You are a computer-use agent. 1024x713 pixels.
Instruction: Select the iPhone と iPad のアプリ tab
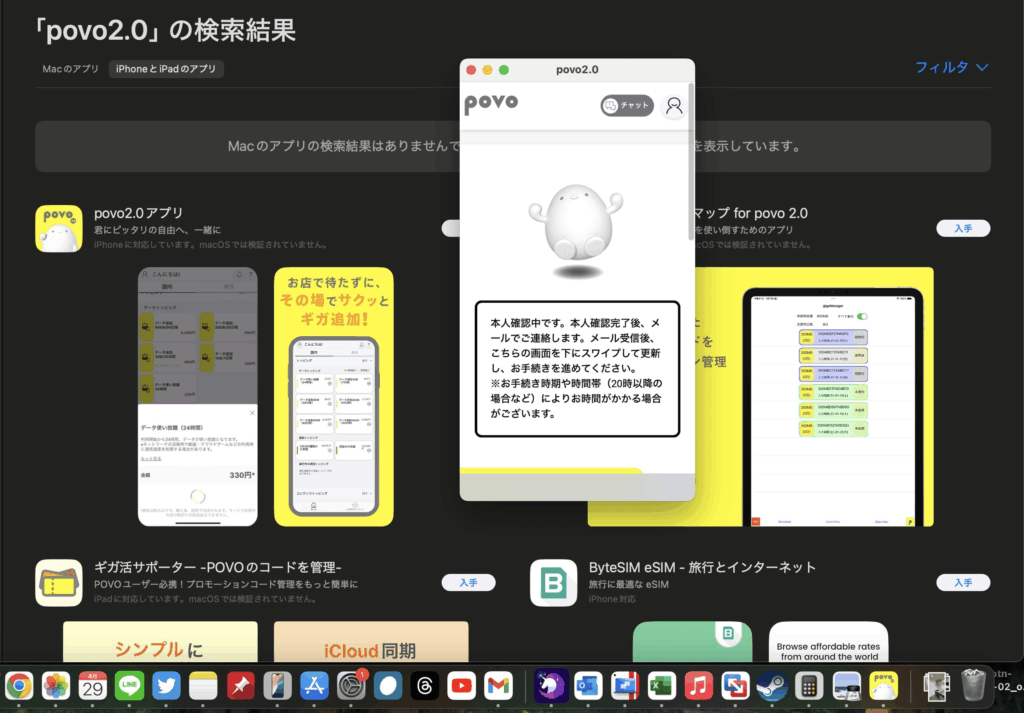[166, 69]
